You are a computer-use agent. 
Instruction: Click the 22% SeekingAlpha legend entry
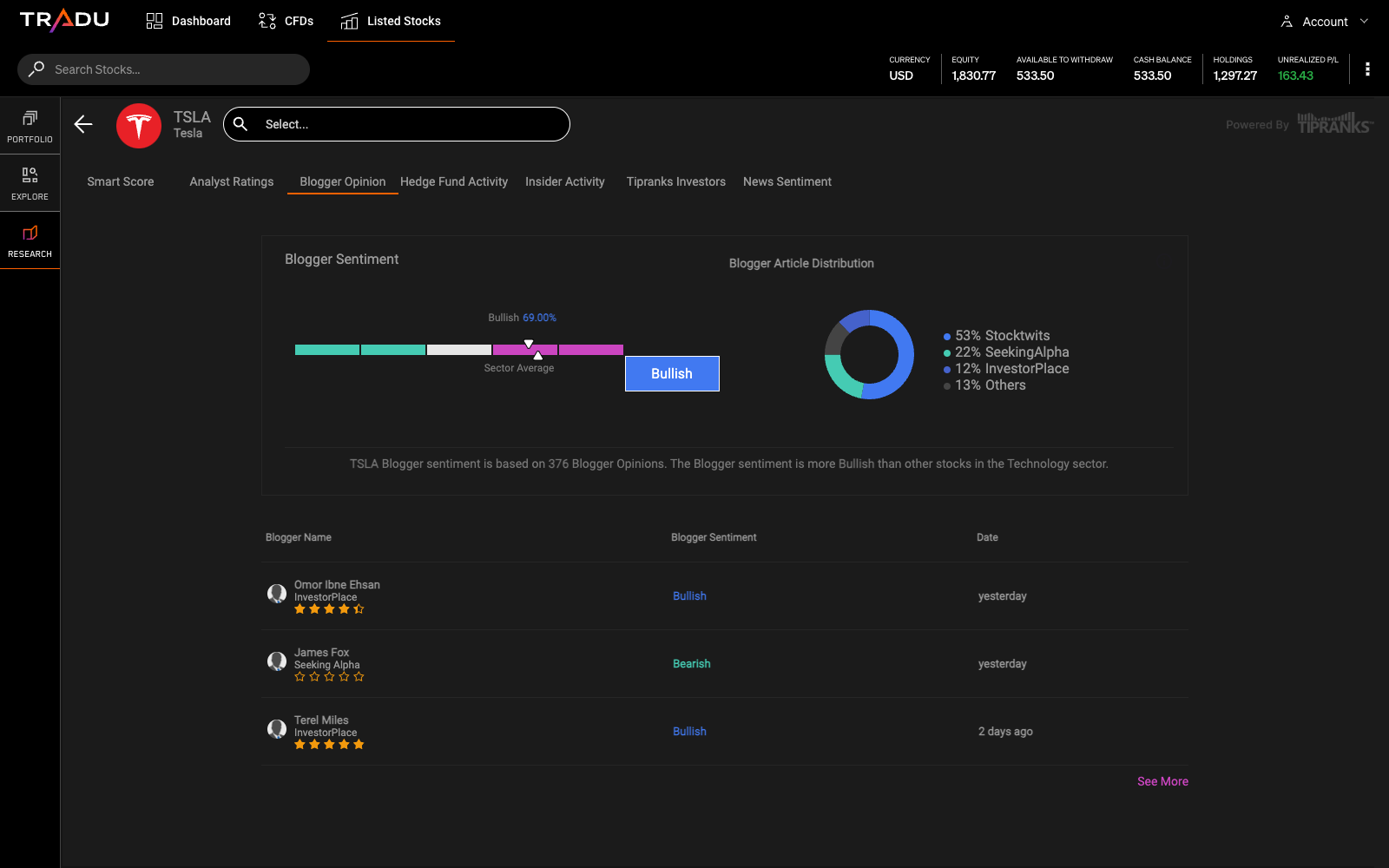pyautogui.click(x=1006, y=352)
